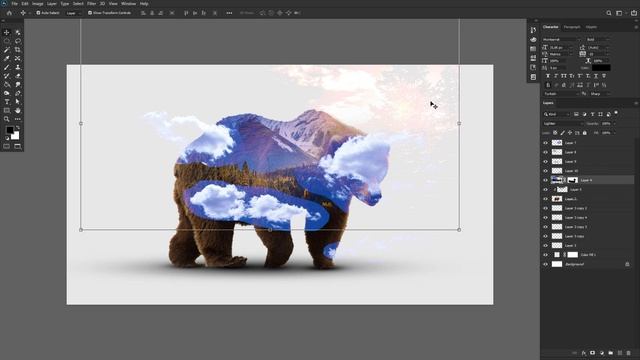The height and width of the screenshot is (360, 640).
Task: Open the layer Fill dropdown arrow
Action: [615, 133]
